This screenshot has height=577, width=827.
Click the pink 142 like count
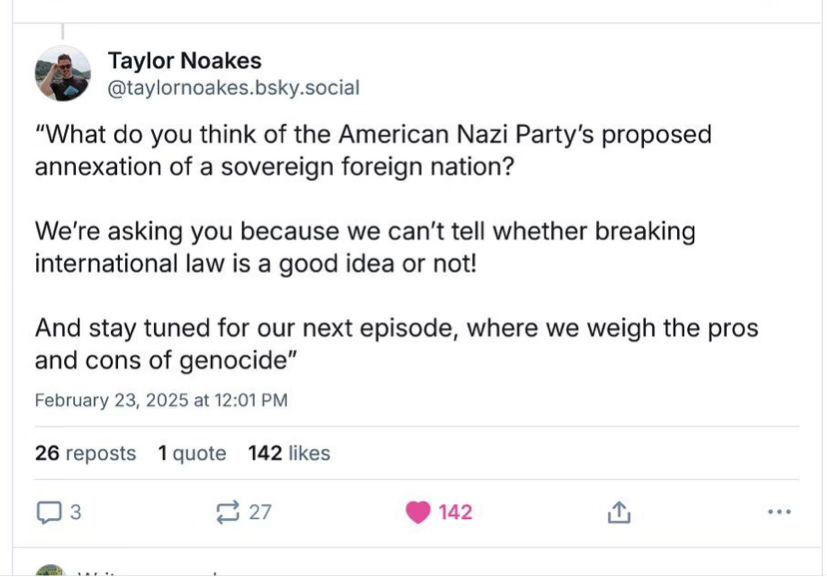pos(455,513)
